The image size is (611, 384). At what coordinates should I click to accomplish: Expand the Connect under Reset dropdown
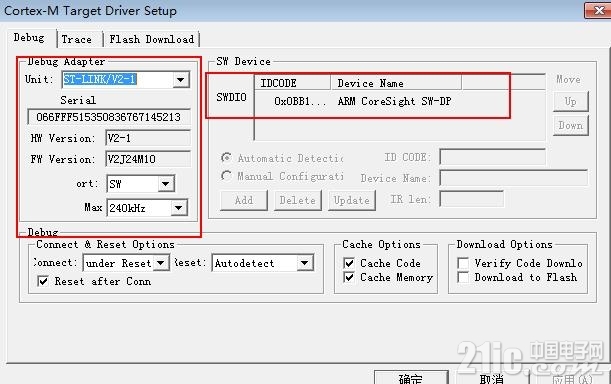pos(161,263)
